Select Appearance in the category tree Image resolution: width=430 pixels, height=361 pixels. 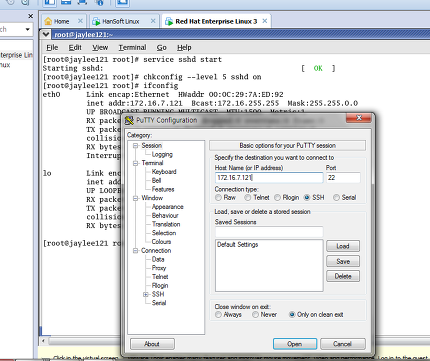pos(168,207)
